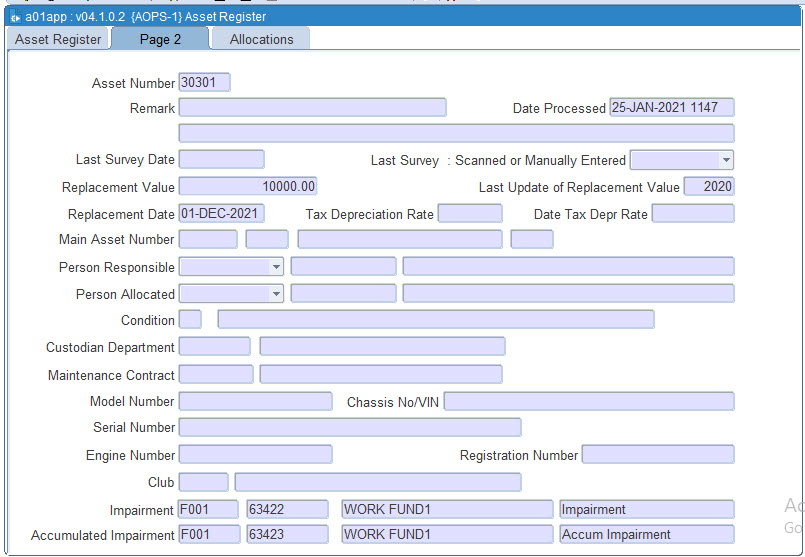Select the Model Number field

pyautogui.click(x=255, y=402)
